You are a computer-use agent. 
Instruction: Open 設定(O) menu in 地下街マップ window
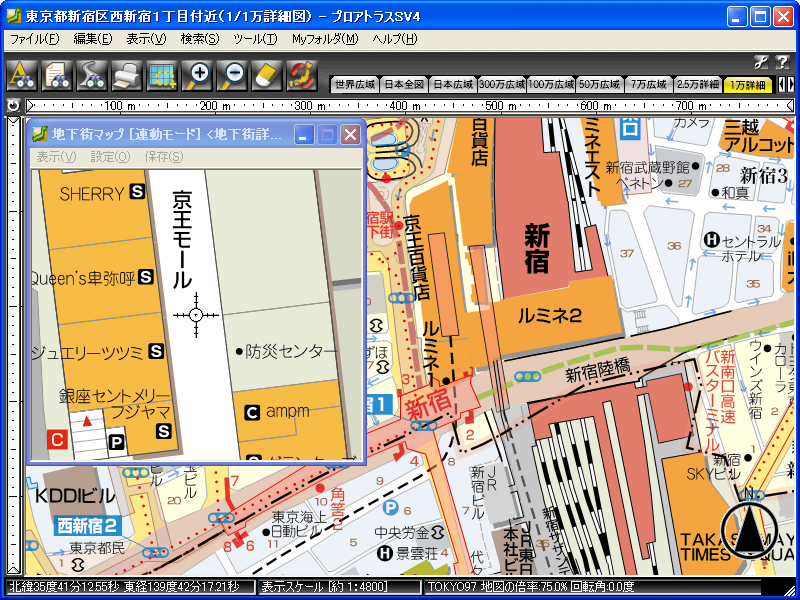click(110, 157)
